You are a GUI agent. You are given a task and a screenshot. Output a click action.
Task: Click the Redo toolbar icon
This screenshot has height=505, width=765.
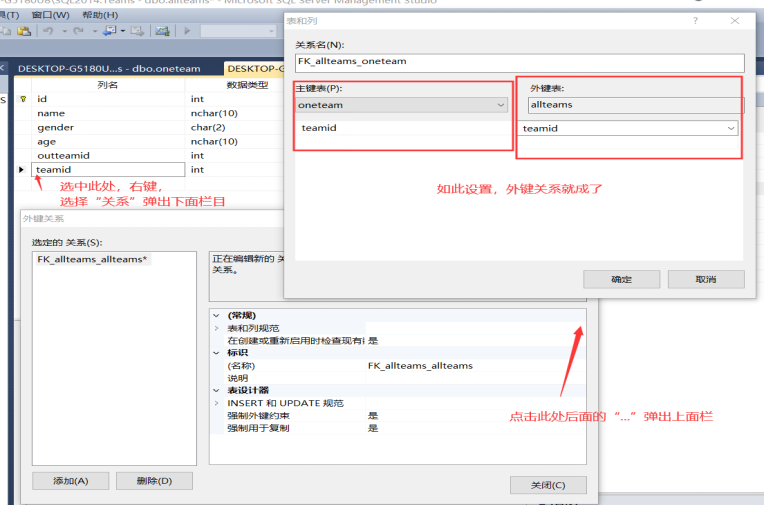(78, 31)
